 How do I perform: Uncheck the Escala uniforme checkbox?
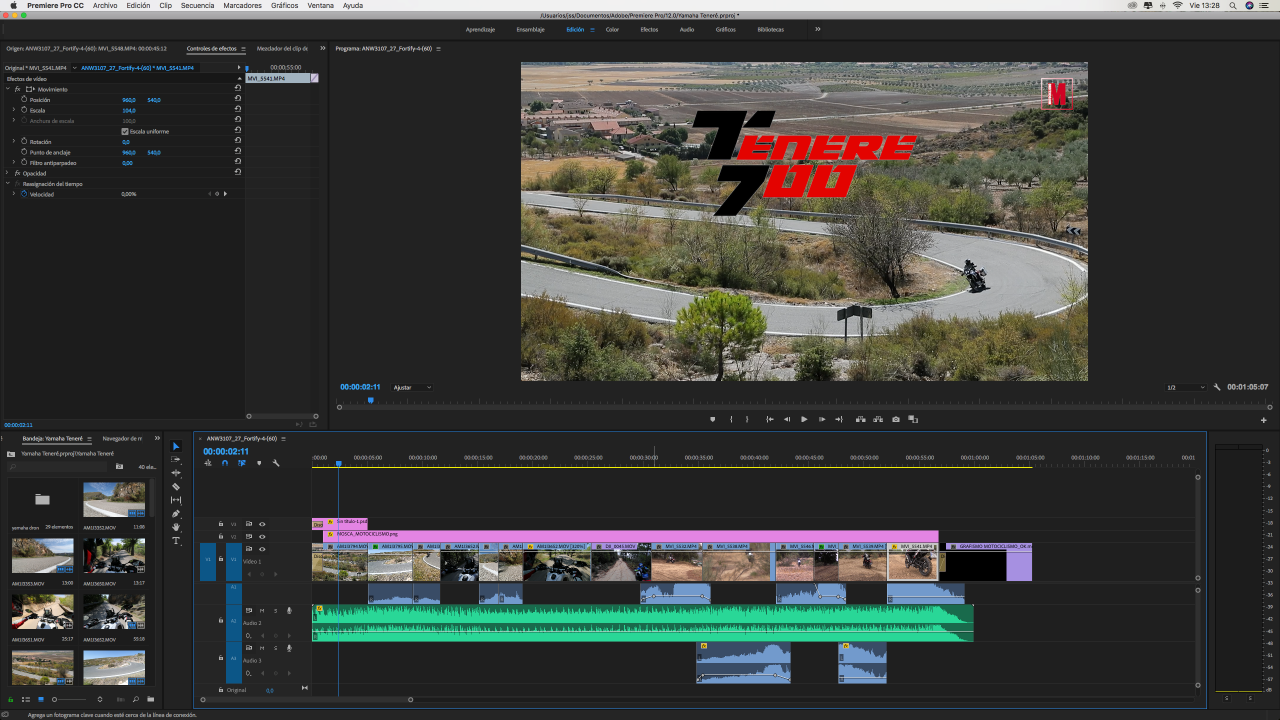[125, 131]
